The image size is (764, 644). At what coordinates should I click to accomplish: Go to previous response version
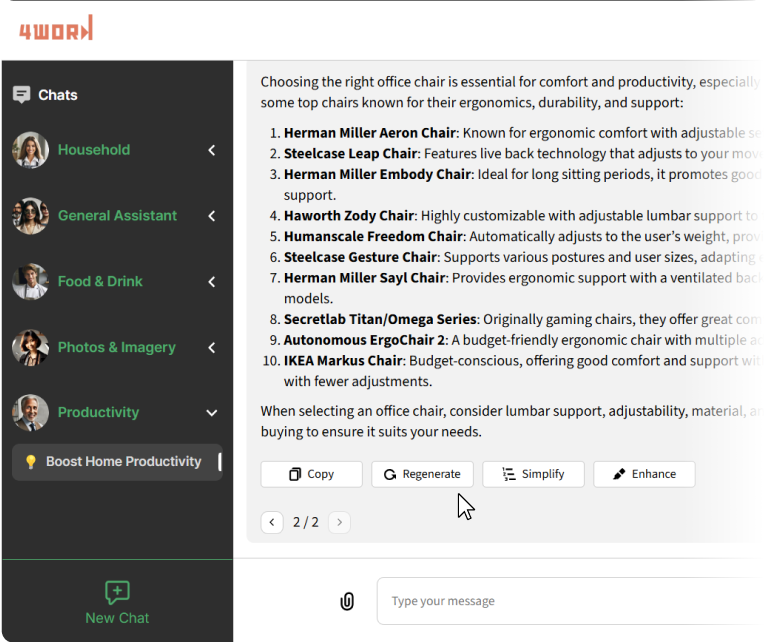click(272, 522)
